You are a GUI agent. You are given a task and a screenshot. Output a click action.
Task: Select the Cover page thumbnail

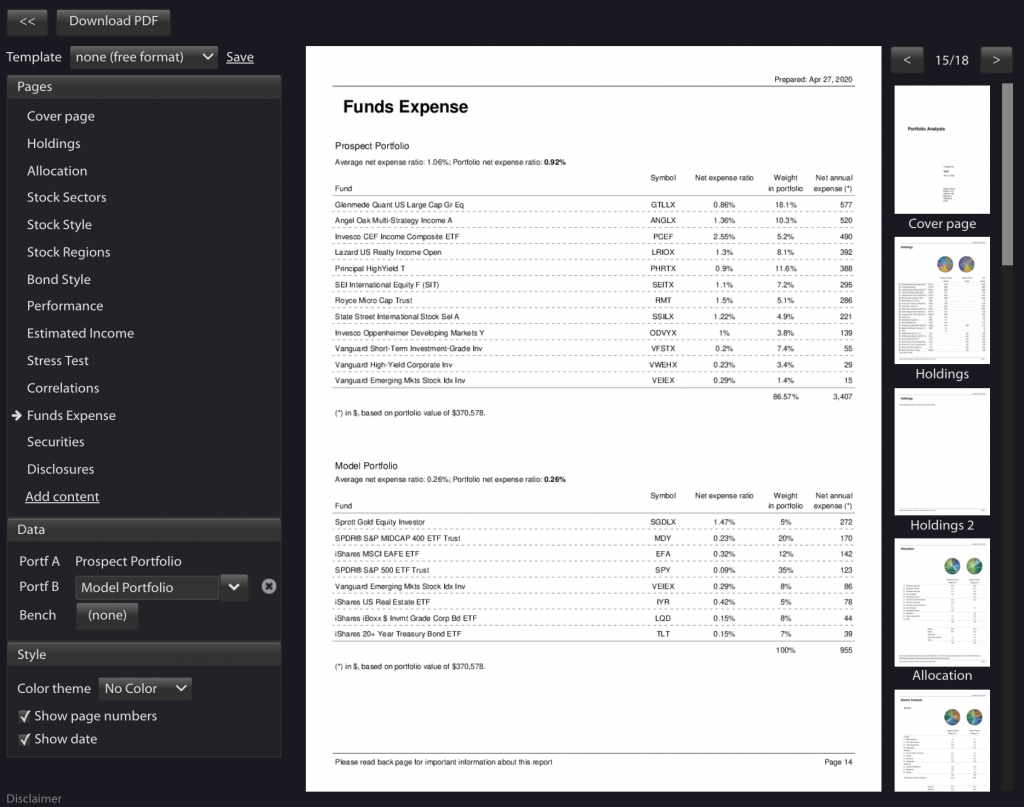pos(942,150)
